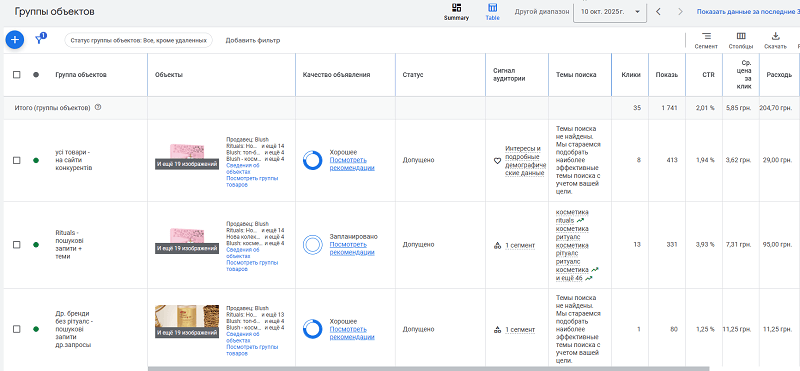Go to the next date period arrow

coord(680,11)
